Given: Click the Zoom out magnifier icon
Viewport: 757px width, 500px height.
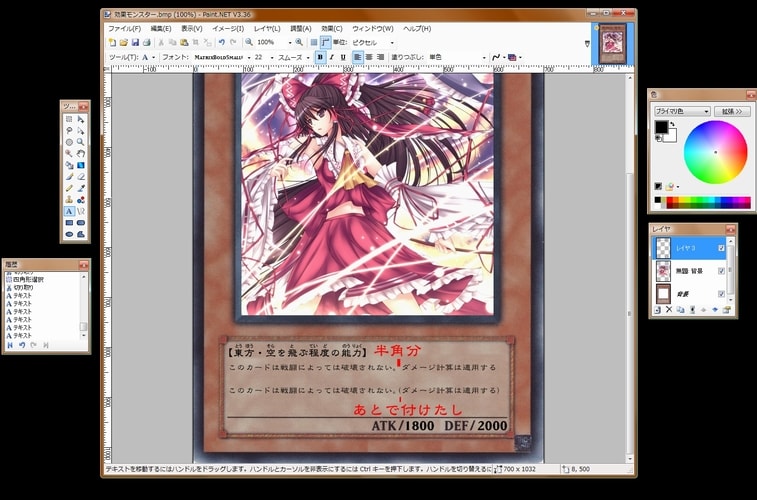Looking at the screenshot, I should 249,42.
